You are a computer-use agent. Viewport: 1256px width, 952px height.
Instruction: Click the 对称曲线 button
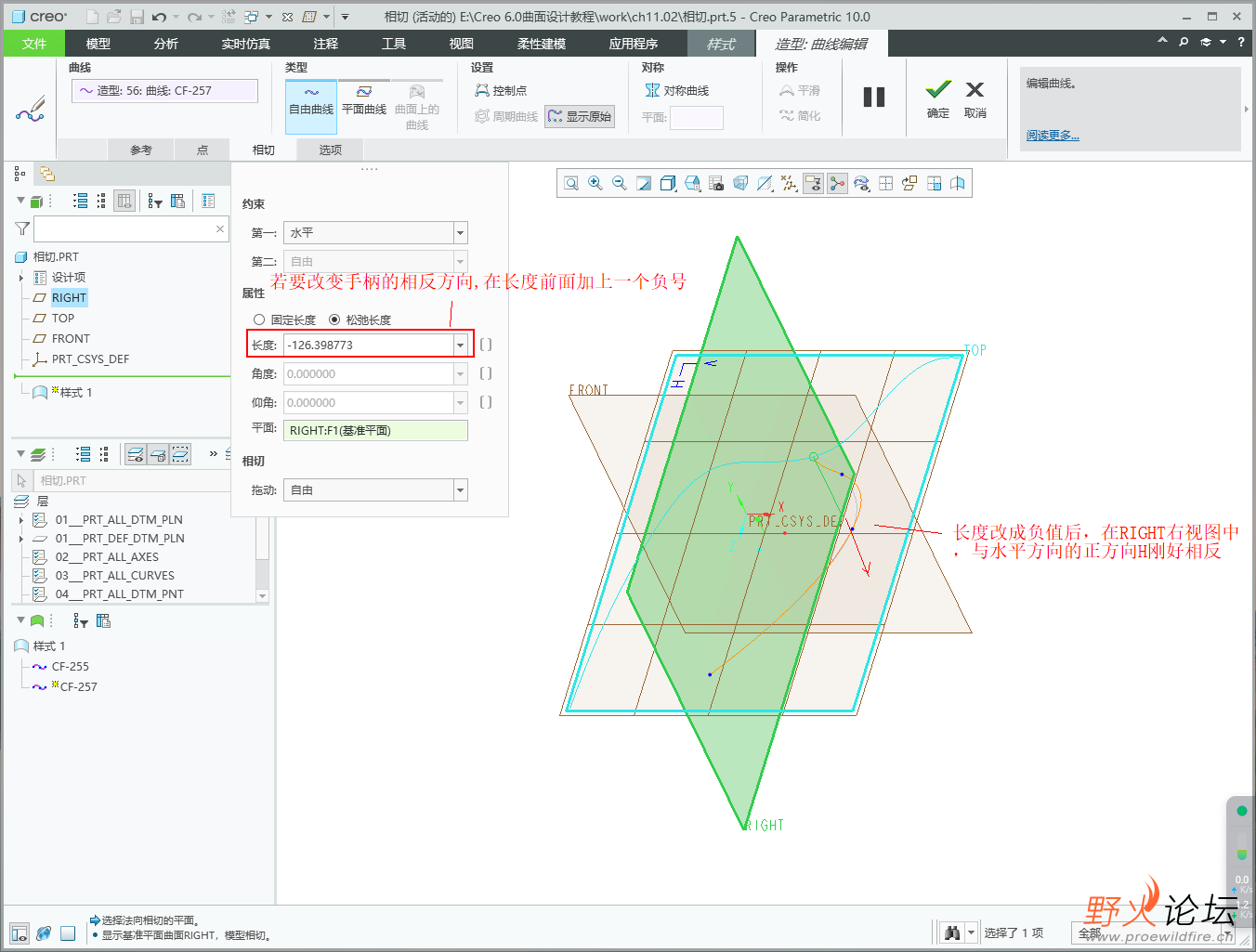pos(676,90)
